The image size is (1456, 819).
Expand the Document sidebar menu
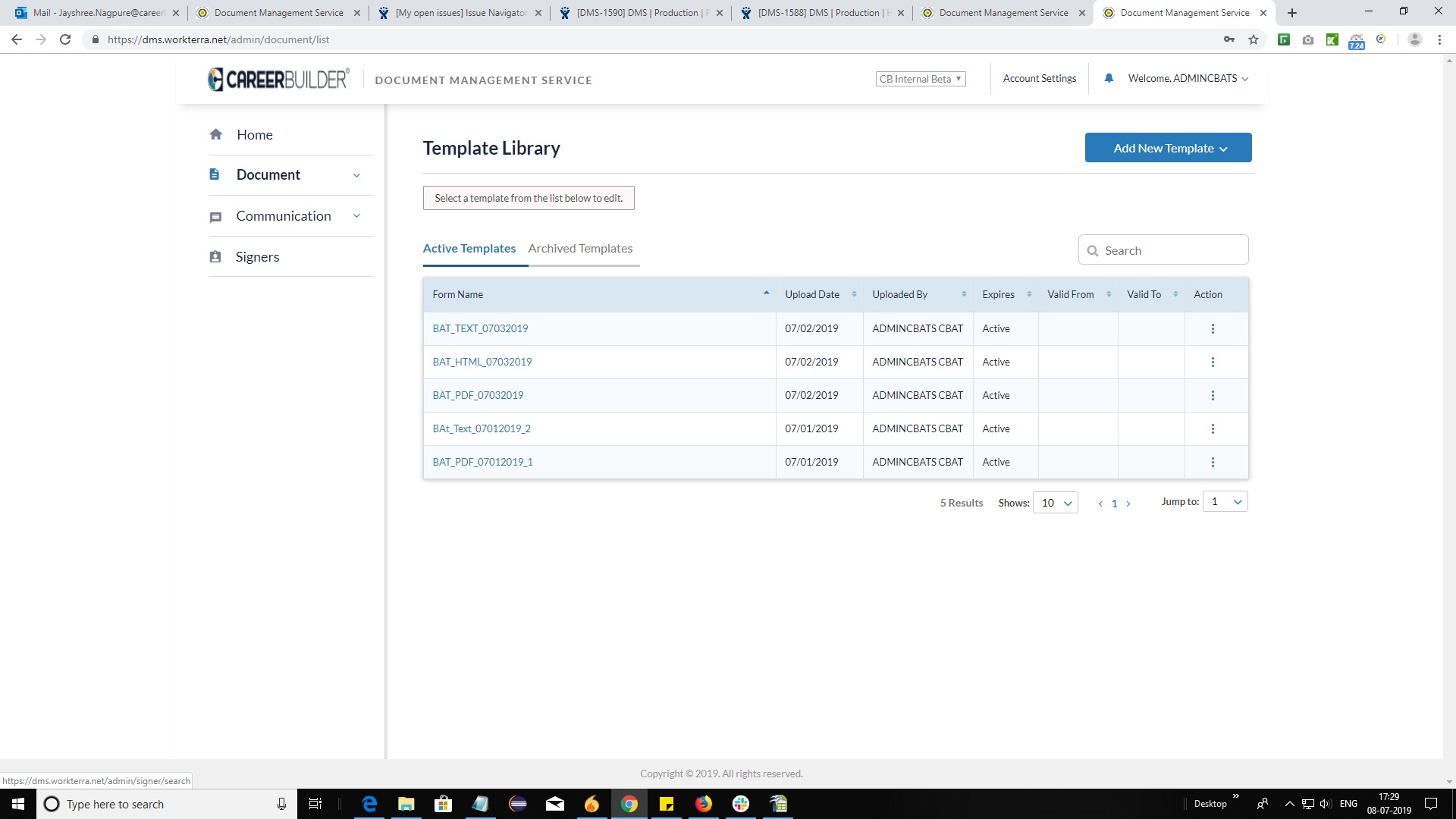pos(356,175)
